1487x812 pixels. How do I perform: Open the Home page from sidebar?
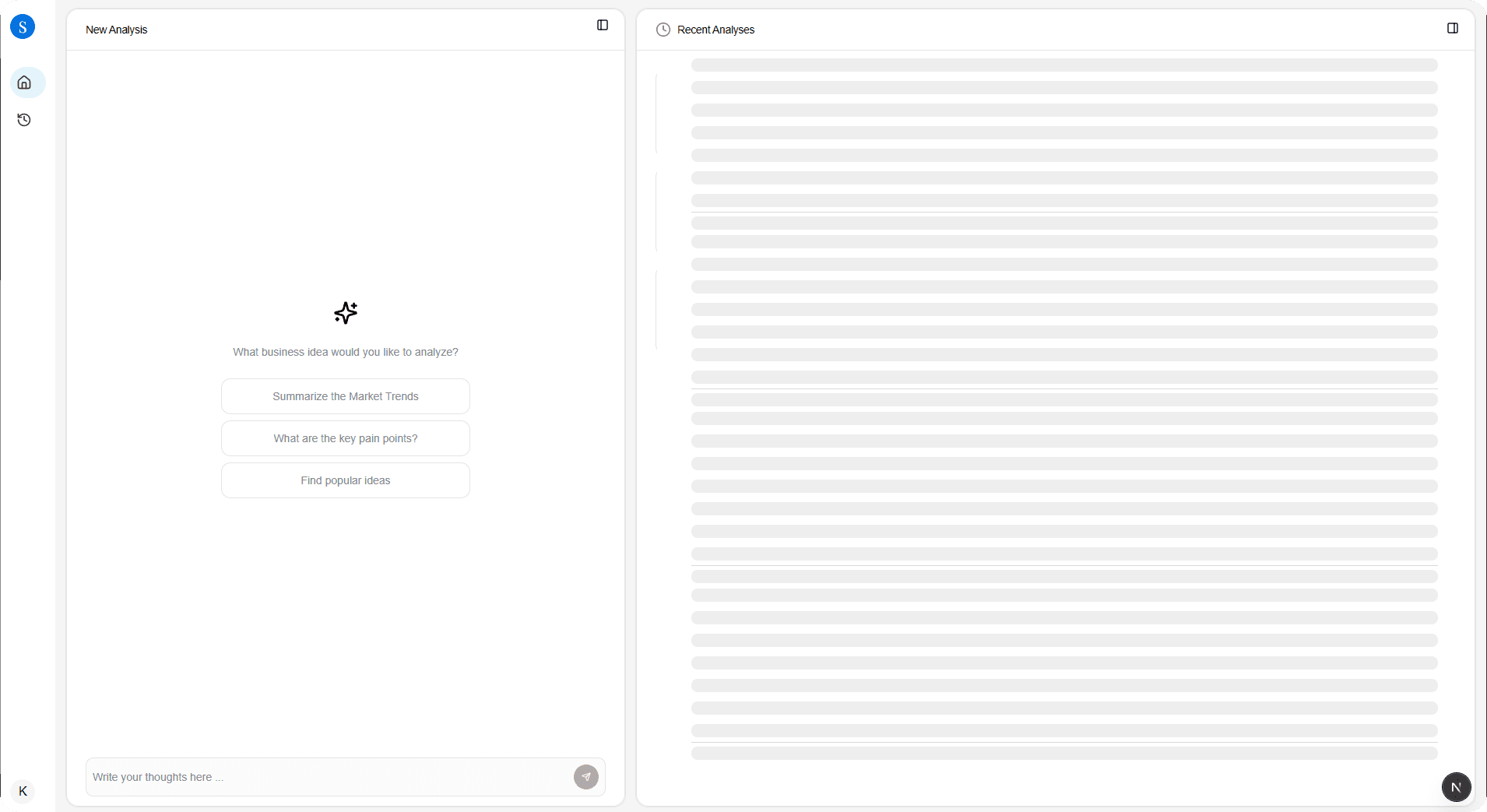tap(25, 83)
